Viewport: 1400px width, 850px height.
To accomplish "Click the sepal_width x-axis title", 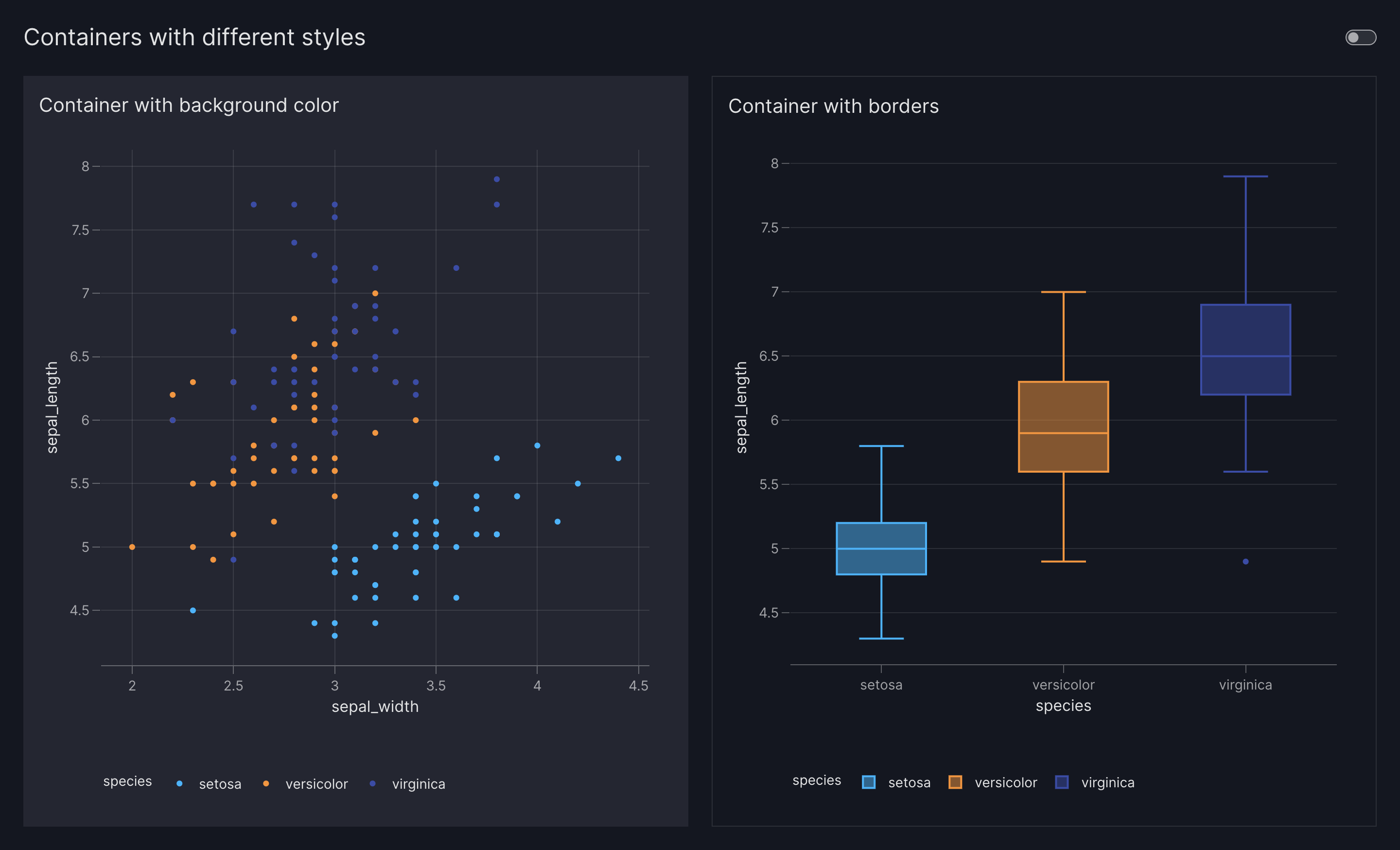I will click(x=375, y=706).
